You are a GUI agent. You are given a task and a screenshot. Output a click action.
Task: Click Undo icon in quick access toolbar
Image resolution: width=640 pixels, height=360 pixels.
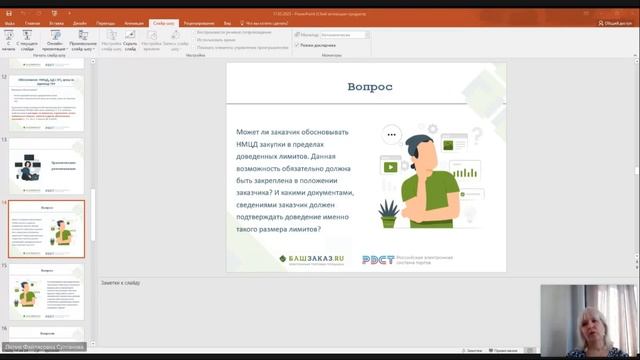(23, 13)
